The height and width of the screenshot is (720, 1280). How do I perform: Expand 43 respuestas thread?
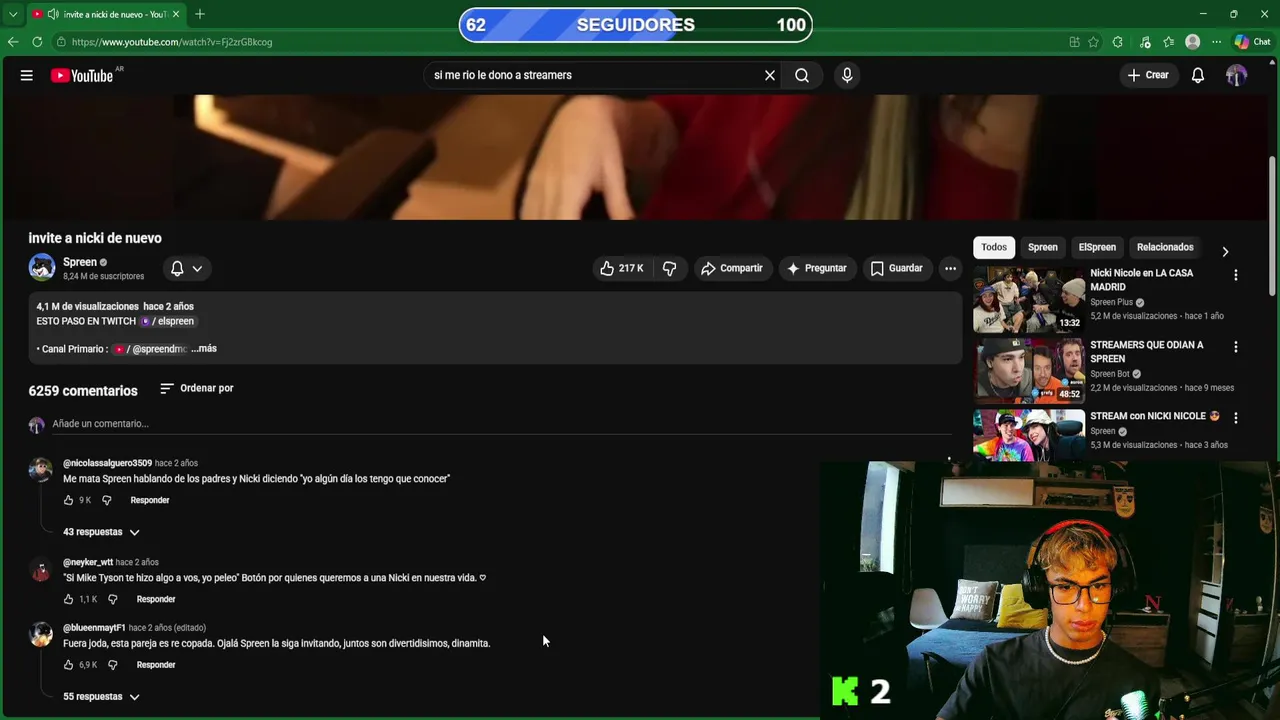tap(101, 532)
